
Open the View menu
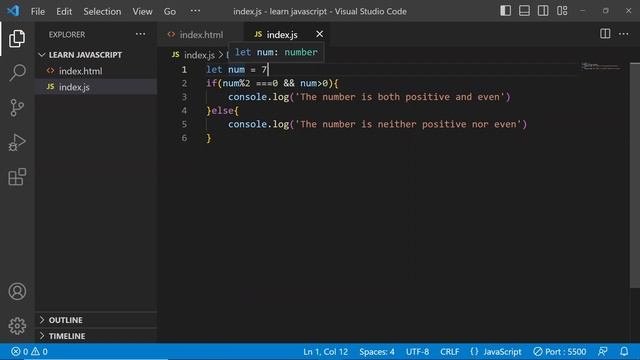[x=142, y=11]
